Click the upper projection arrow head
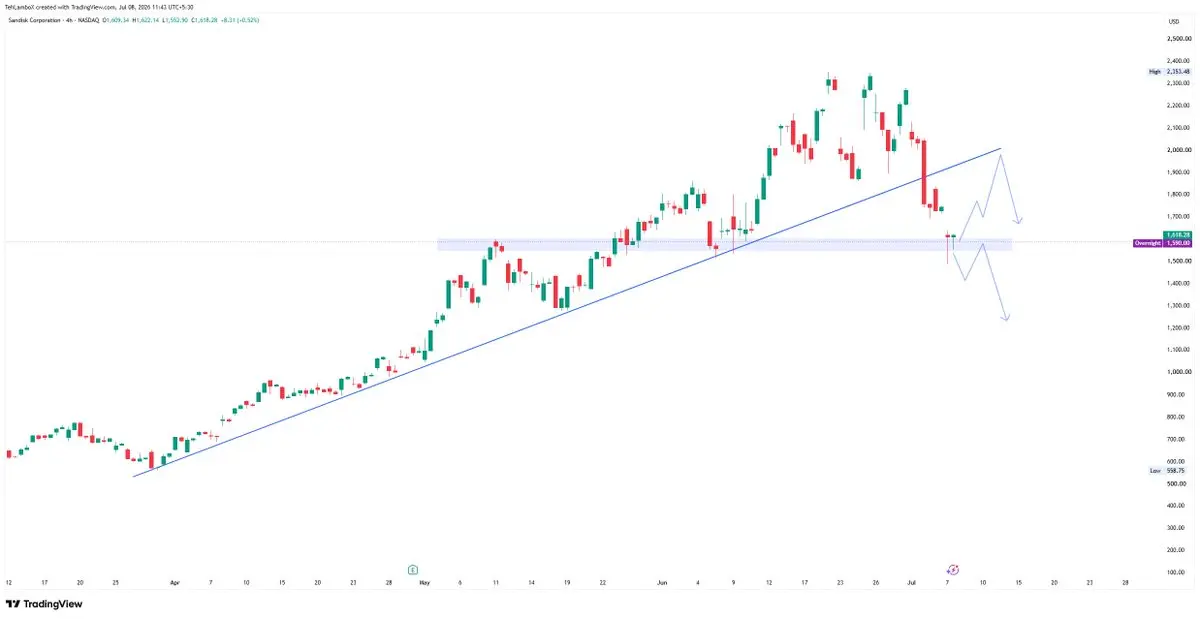 pyautogui.click(x=1018, y=220)
